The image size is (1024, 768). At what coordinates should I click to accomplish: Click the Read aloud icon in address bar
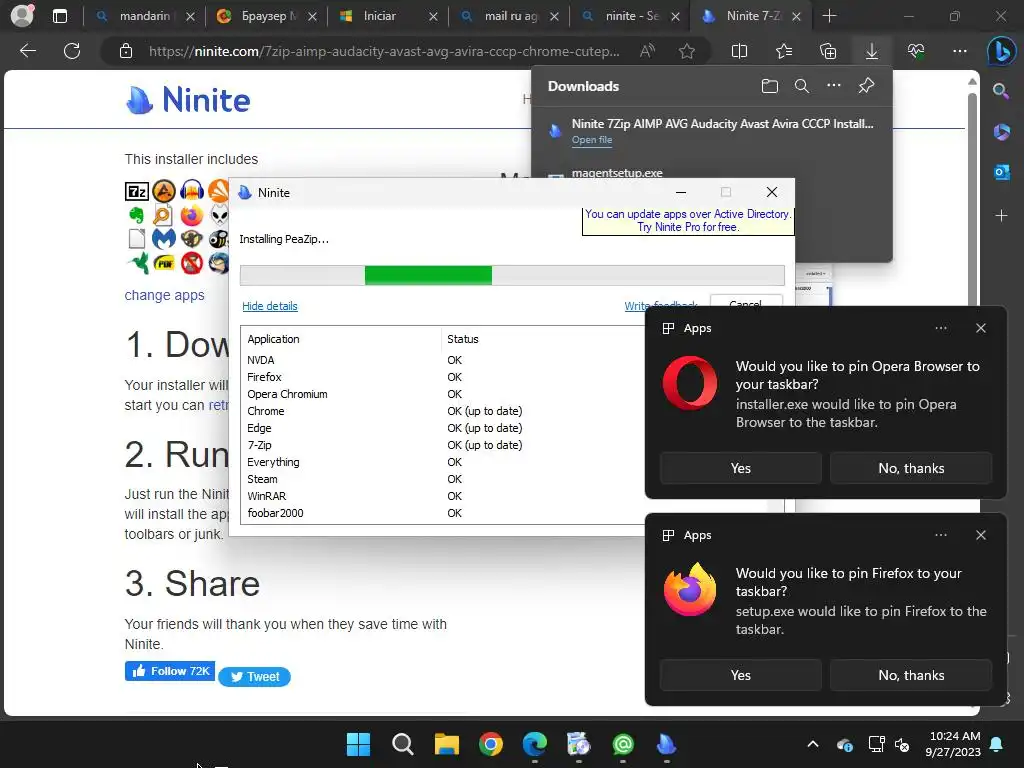pos(647,51)
